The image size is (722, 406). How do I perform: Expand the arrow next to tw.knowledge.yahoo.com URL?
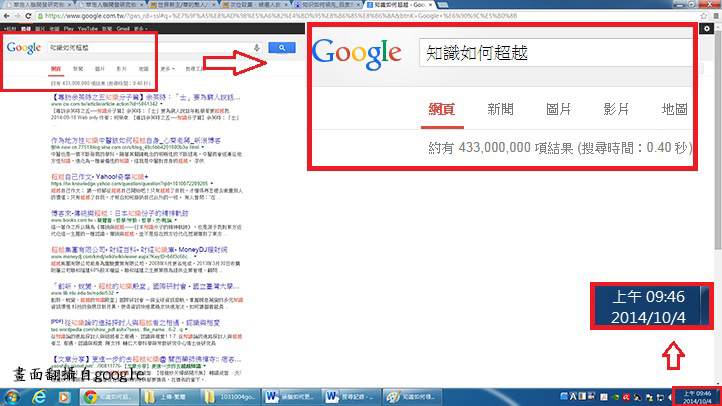tap(212, 184)
